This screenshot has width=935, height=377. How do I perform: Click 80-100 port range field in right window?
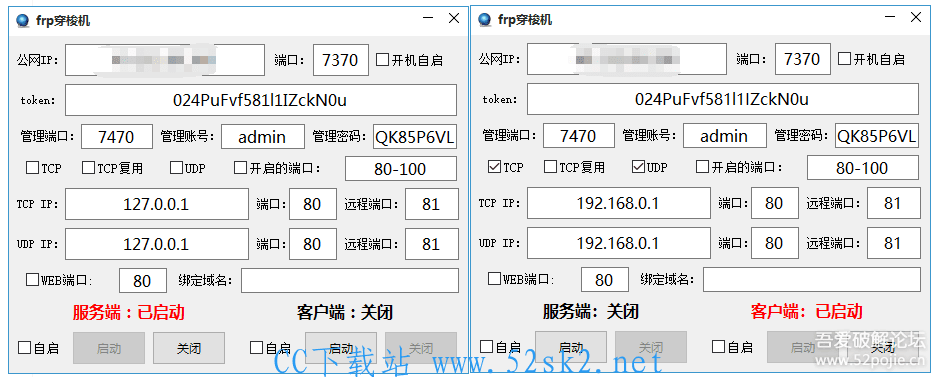(863, 168)
